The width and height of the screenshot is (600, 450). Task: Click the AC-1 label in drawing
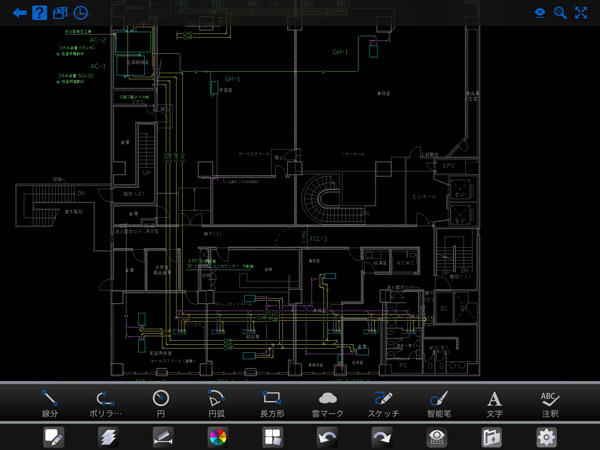click(x=98, y=66)
